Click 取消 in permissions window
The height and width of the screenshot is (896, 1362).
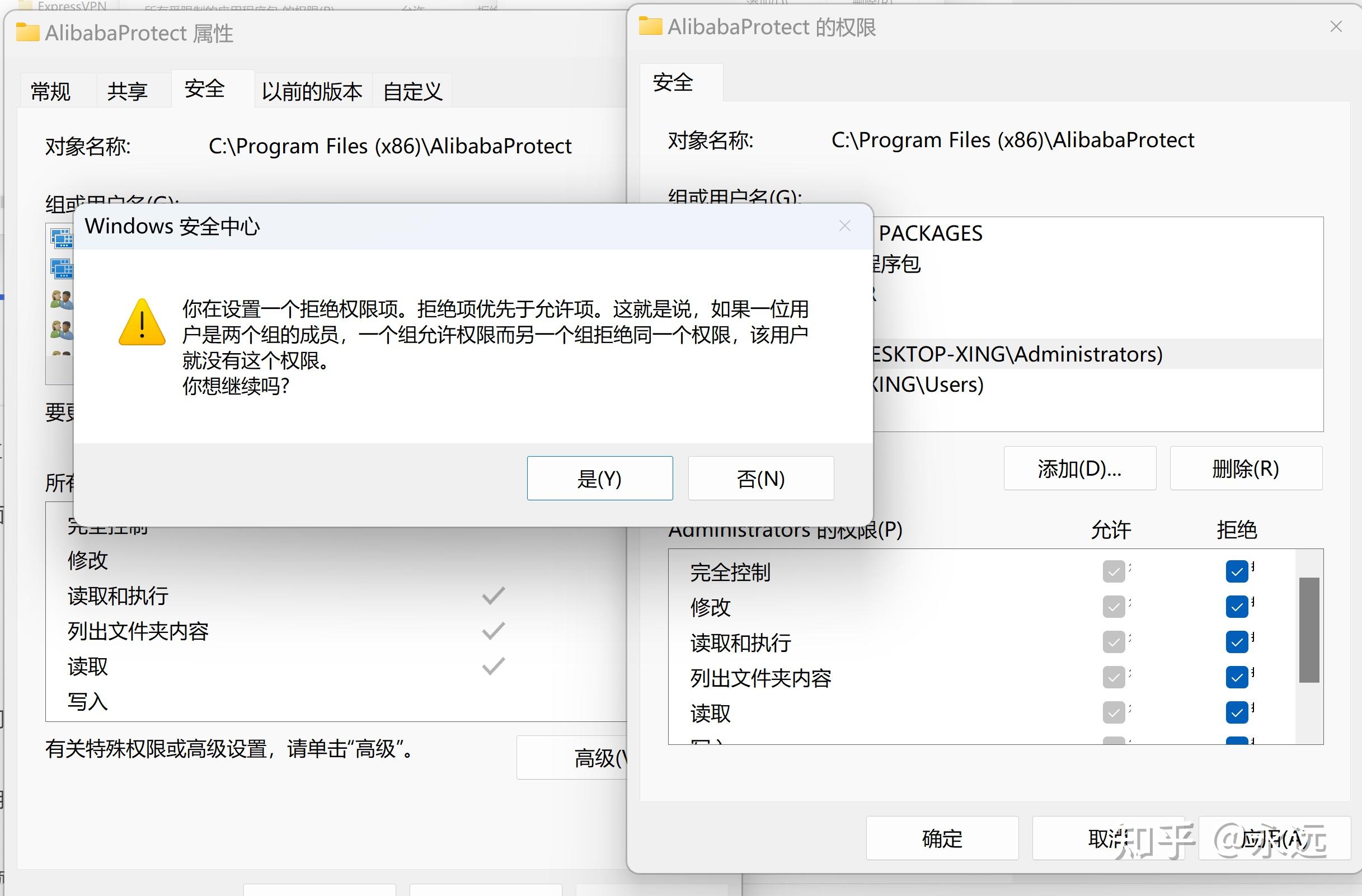(x=1108, y=838)
